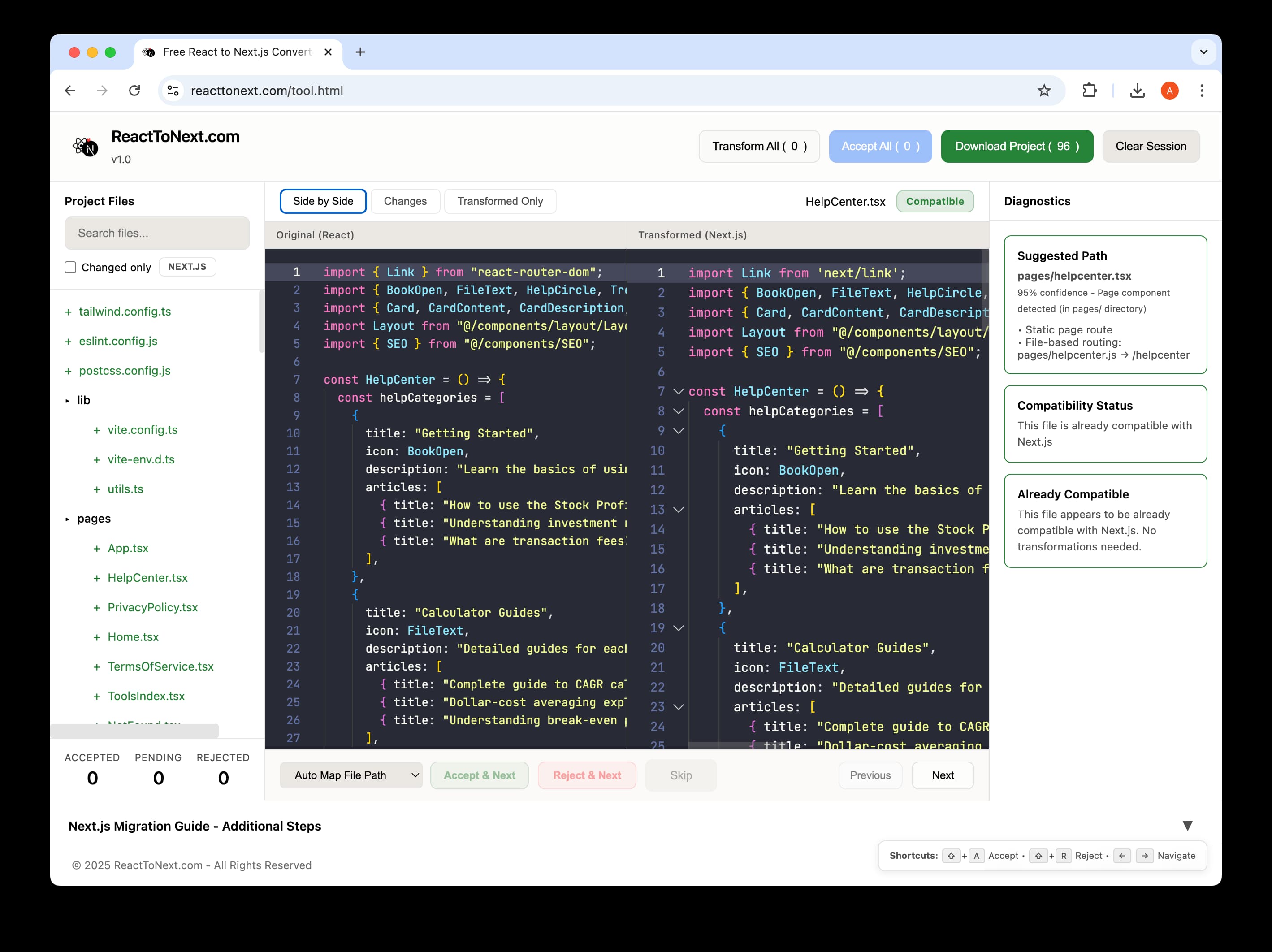Click the ReactToNext atom logo icon

pyautogui.click(x=85, y=146)
